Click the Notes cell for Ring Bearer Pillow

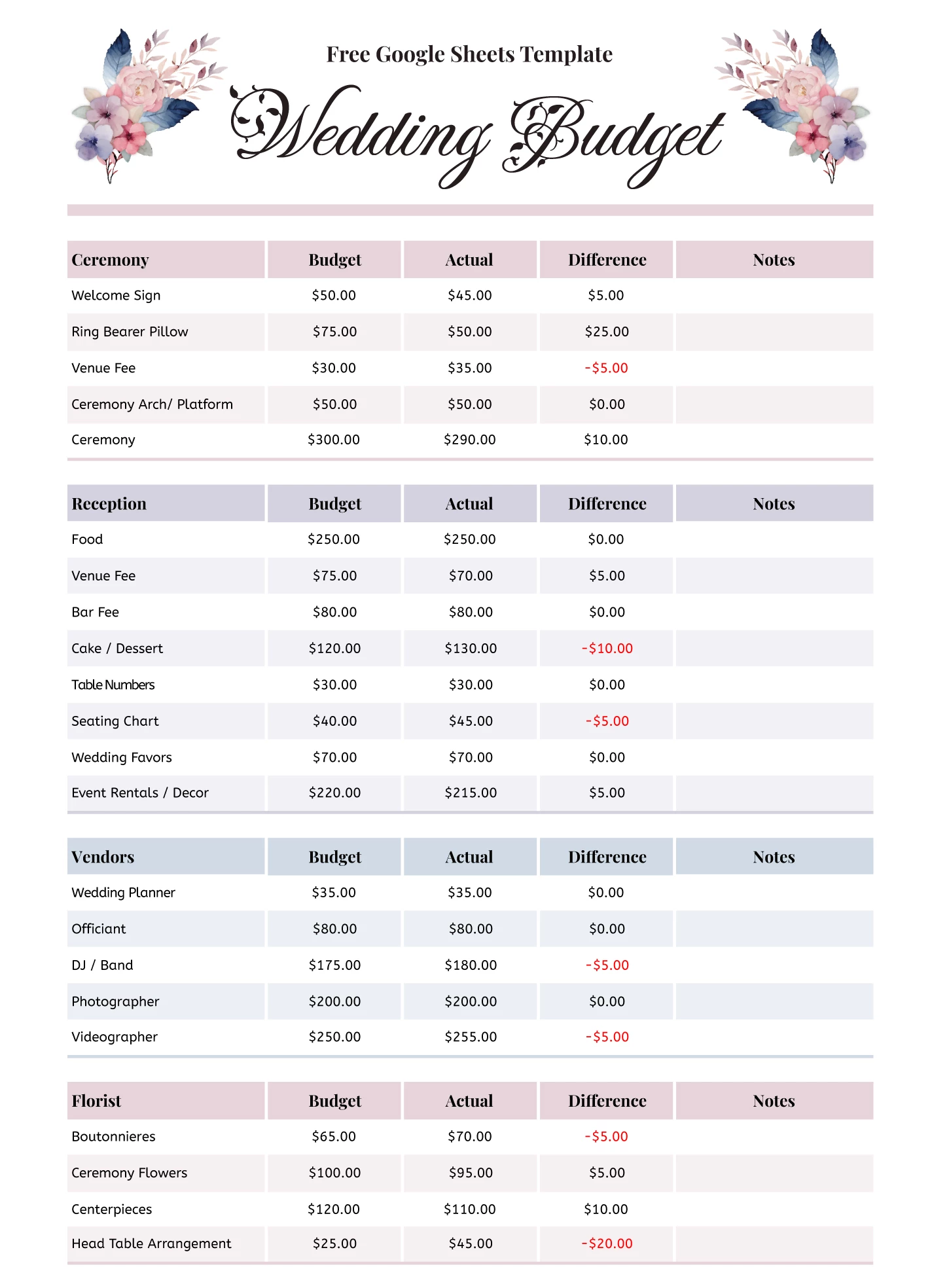click(x=774, y=332)
